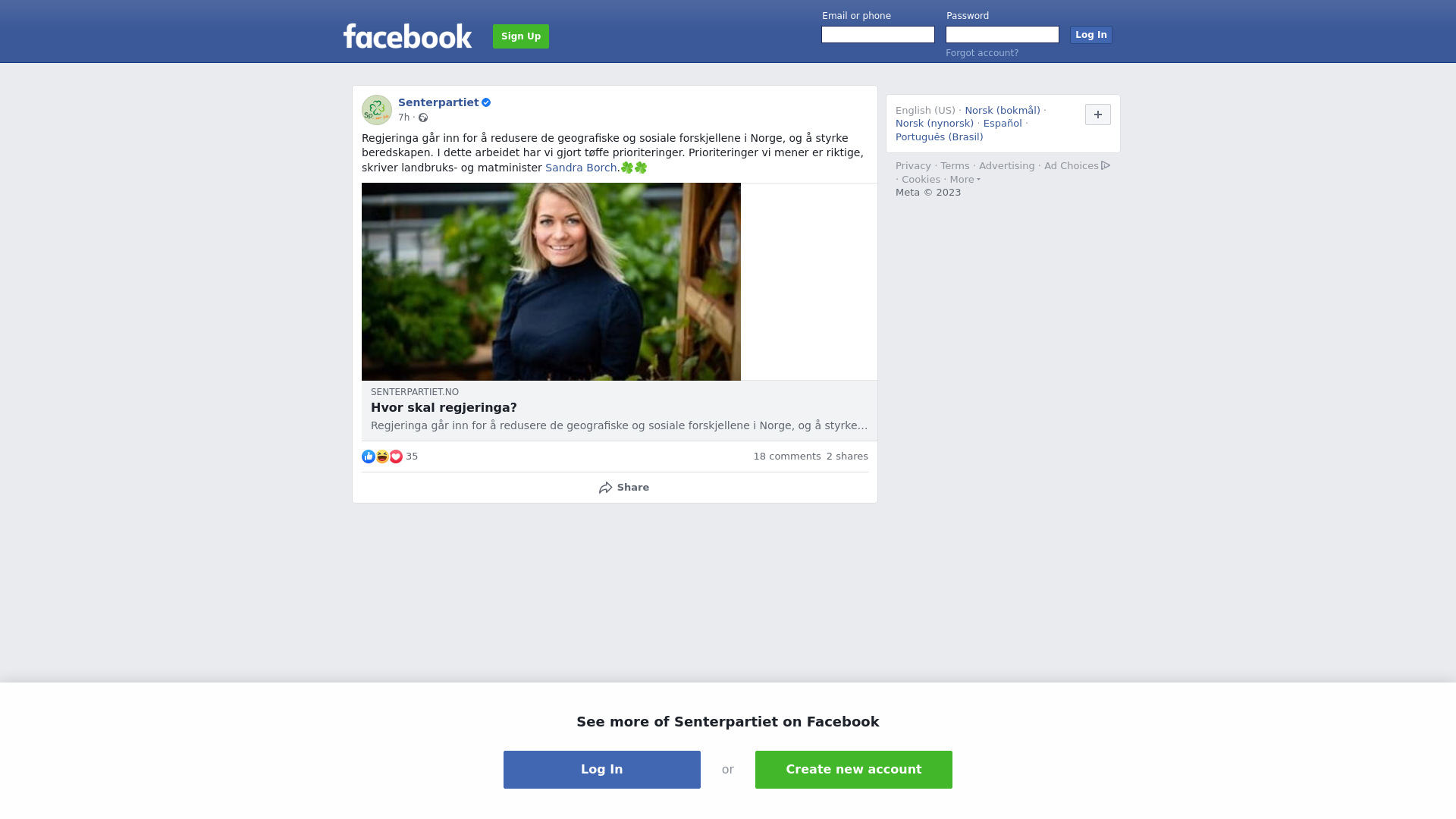Click the green Sign Up button

click(521, 36)
